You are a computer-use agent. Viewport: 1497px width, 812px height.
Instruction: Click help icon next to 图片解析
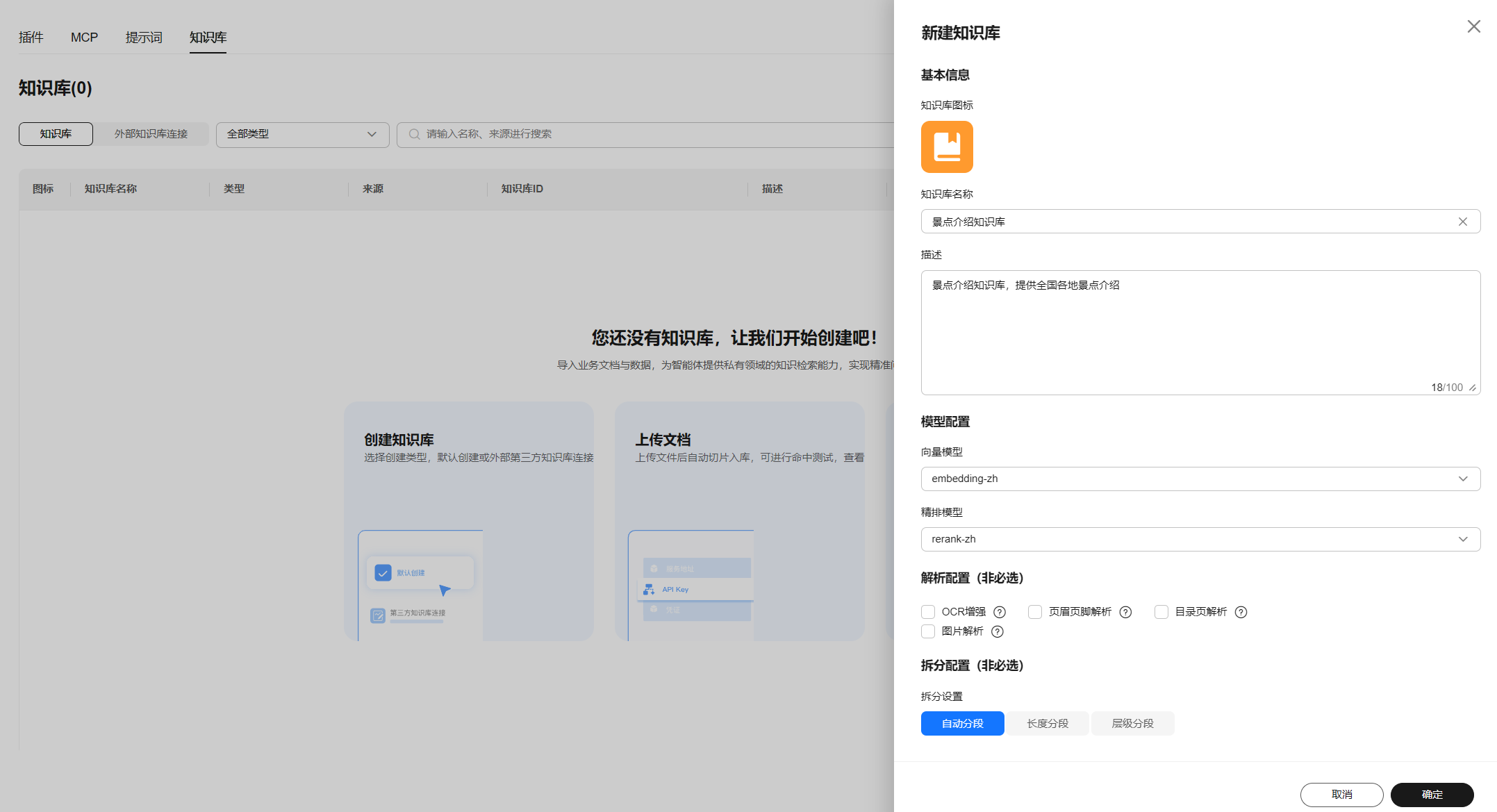tap(997, 631)
